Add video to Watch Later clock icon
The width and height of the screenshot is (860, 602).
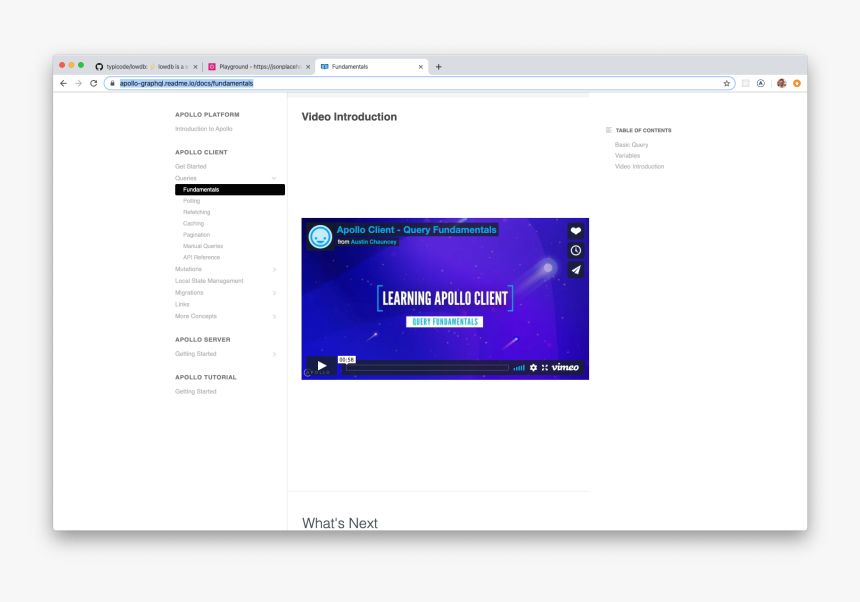tap(575, 251)
